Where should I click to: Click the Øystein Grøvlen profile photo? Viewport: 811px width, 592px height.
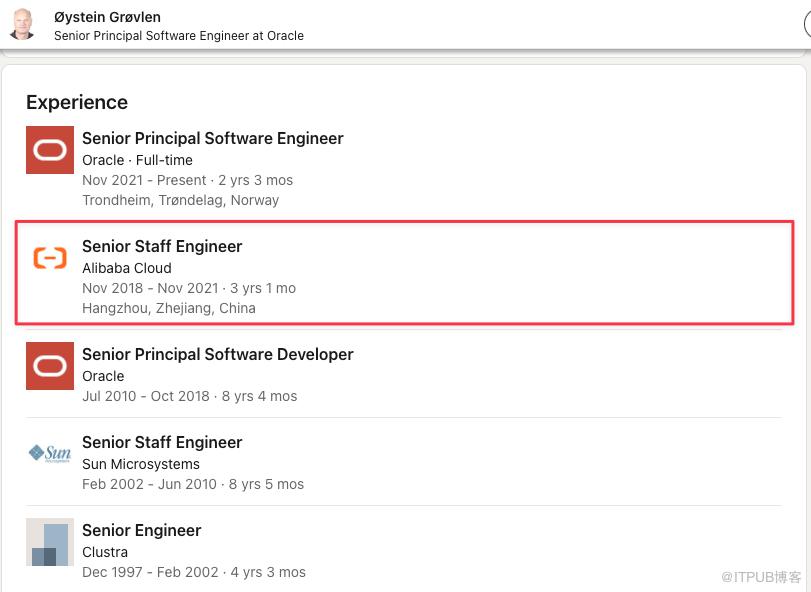click(x=22, y=24)
